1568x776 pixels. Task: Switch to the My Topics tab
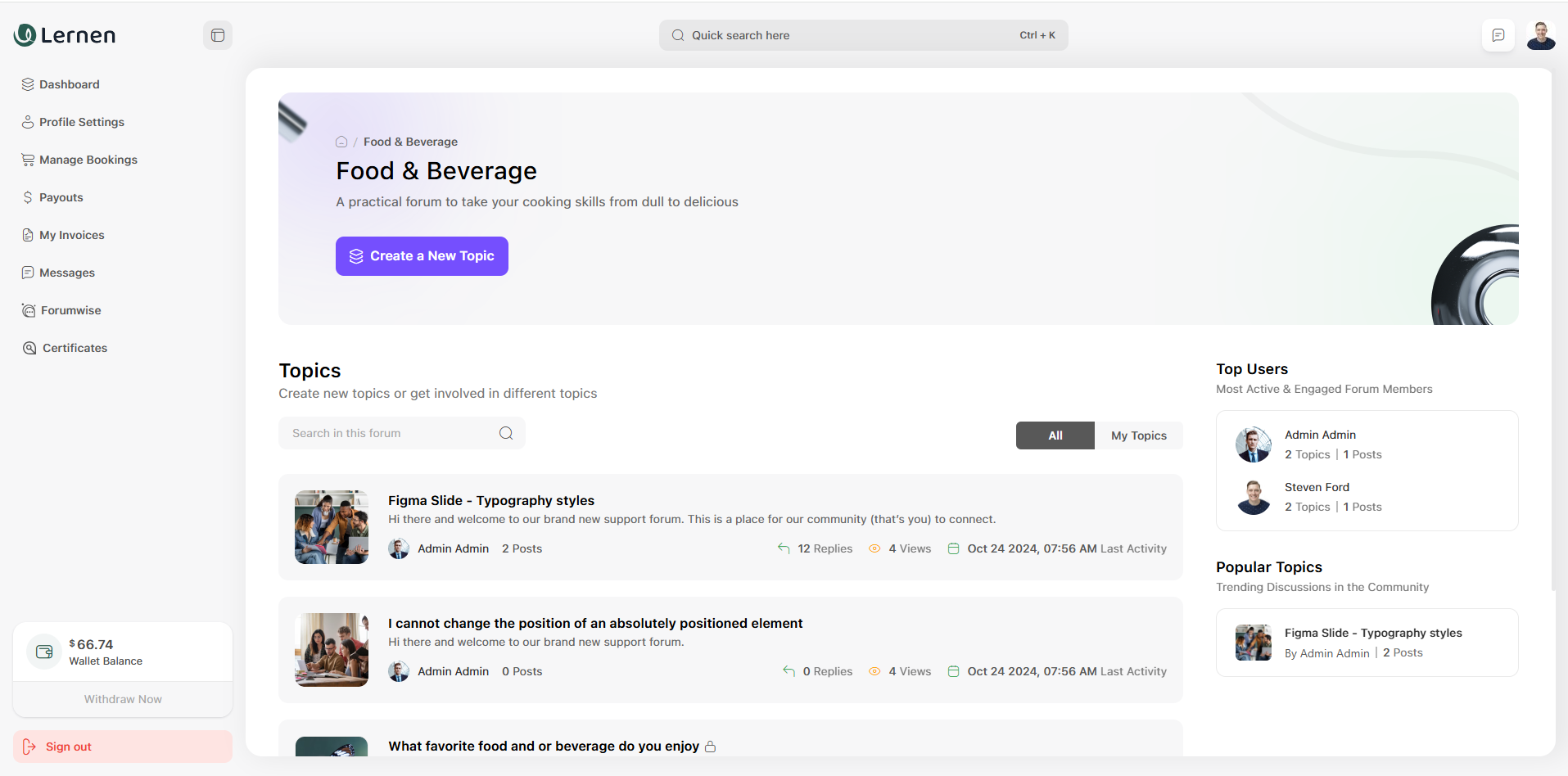(1138, 435)
